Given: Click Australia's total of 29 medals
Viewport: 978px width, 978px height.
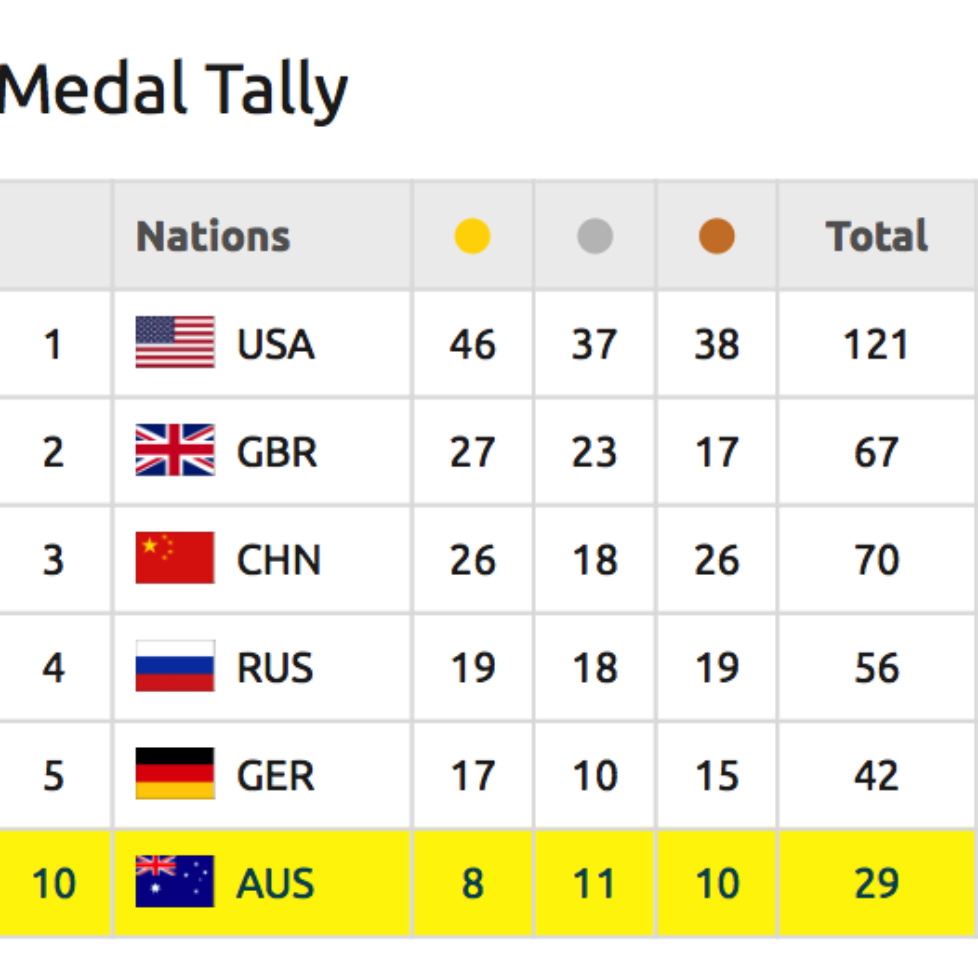Looking at the screenshot, I should pyautogui.click(x=876, y=884).
